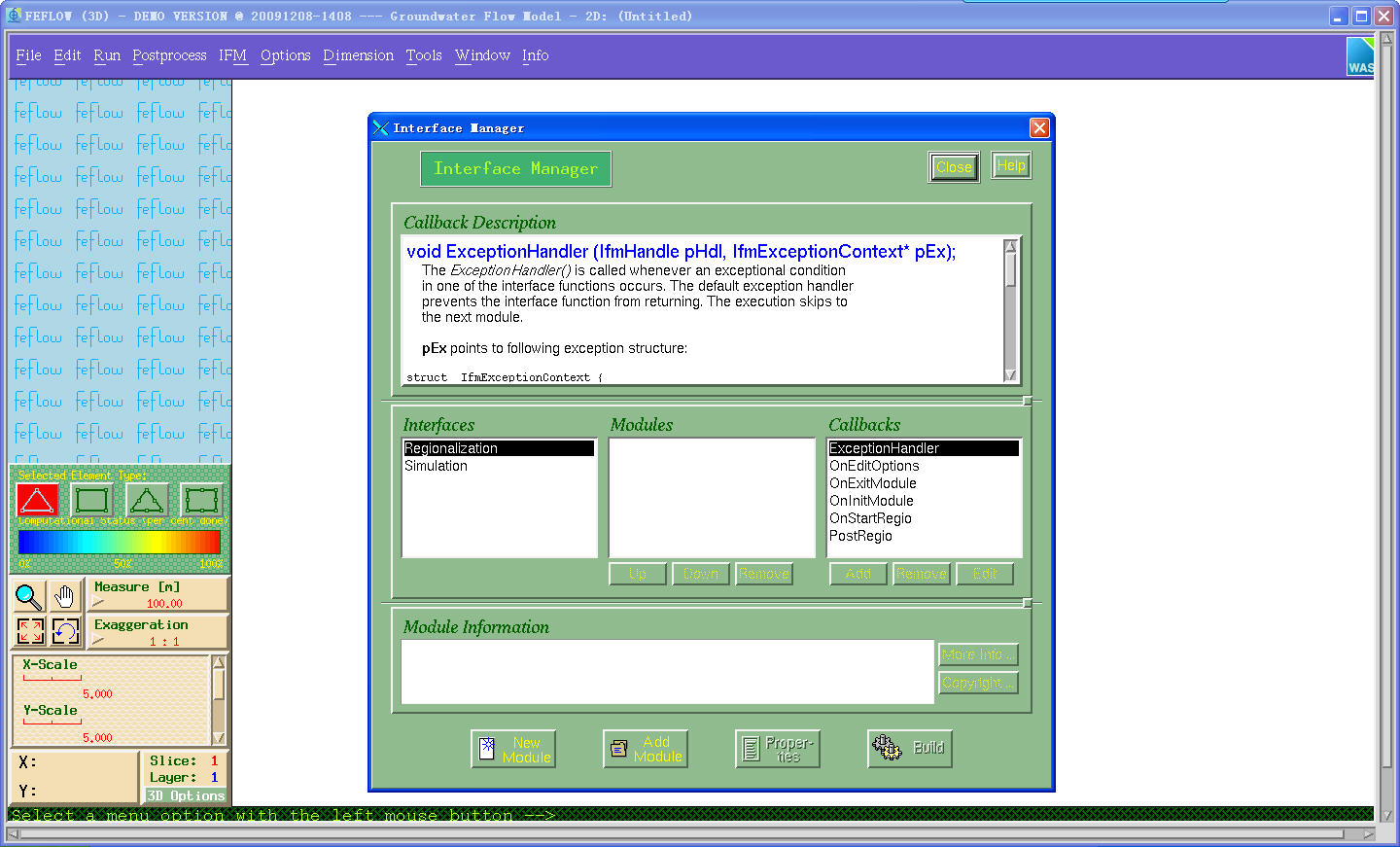Select ExceptionHandler callback
Screen dimensions: 1400x847
click(924, 448)
